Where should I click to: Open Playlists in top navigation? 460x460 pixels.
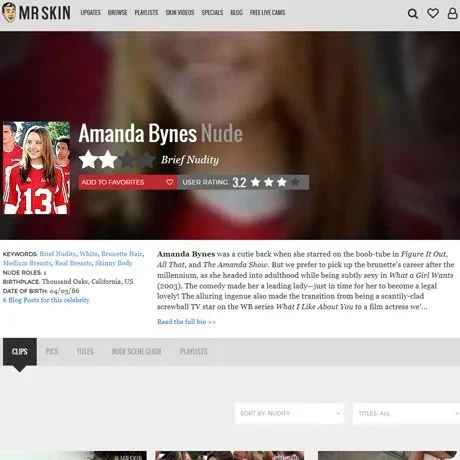coord(146,13)
